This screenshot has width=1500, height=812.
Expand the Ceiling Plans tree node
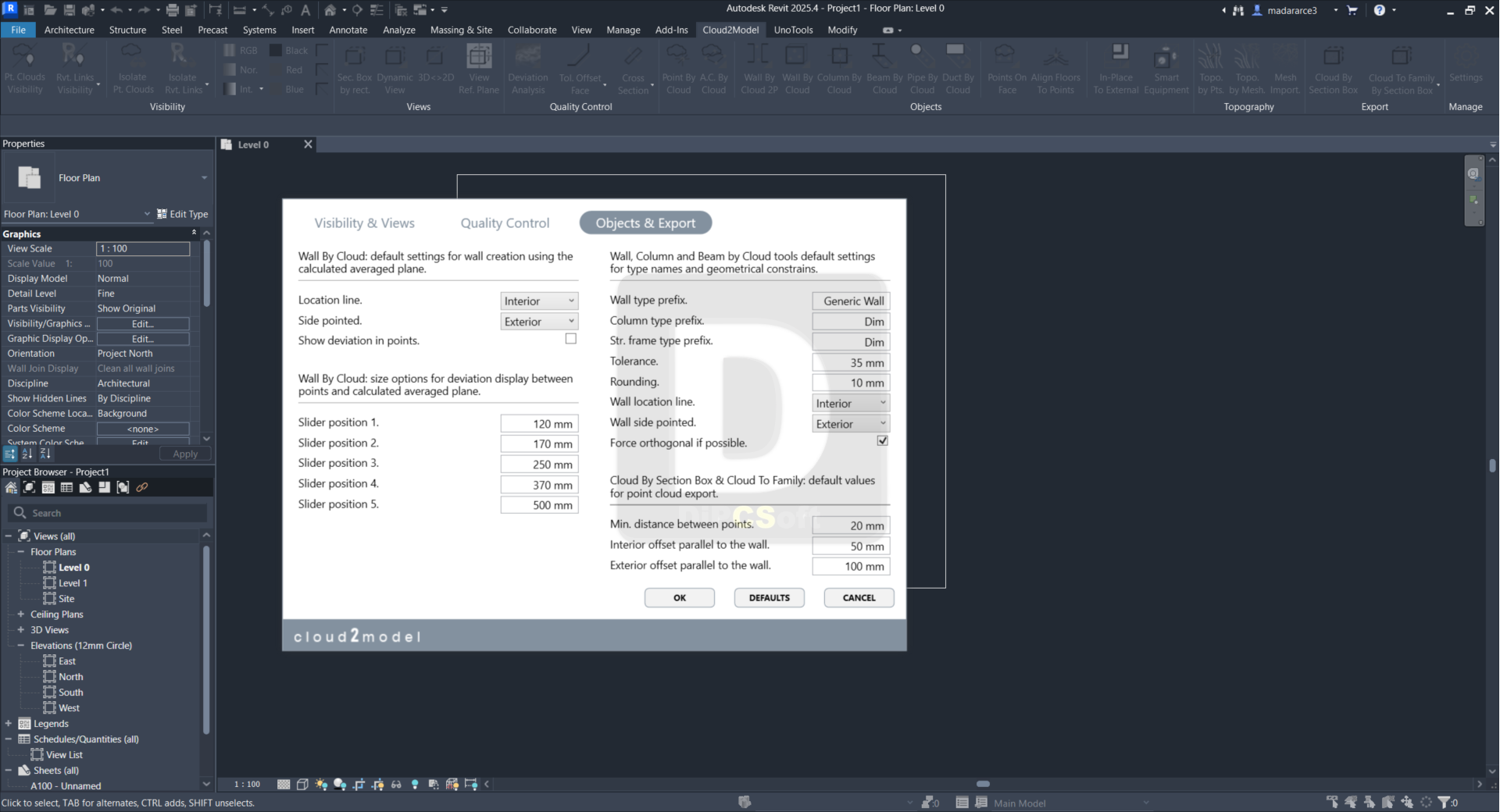coord(21,614)
